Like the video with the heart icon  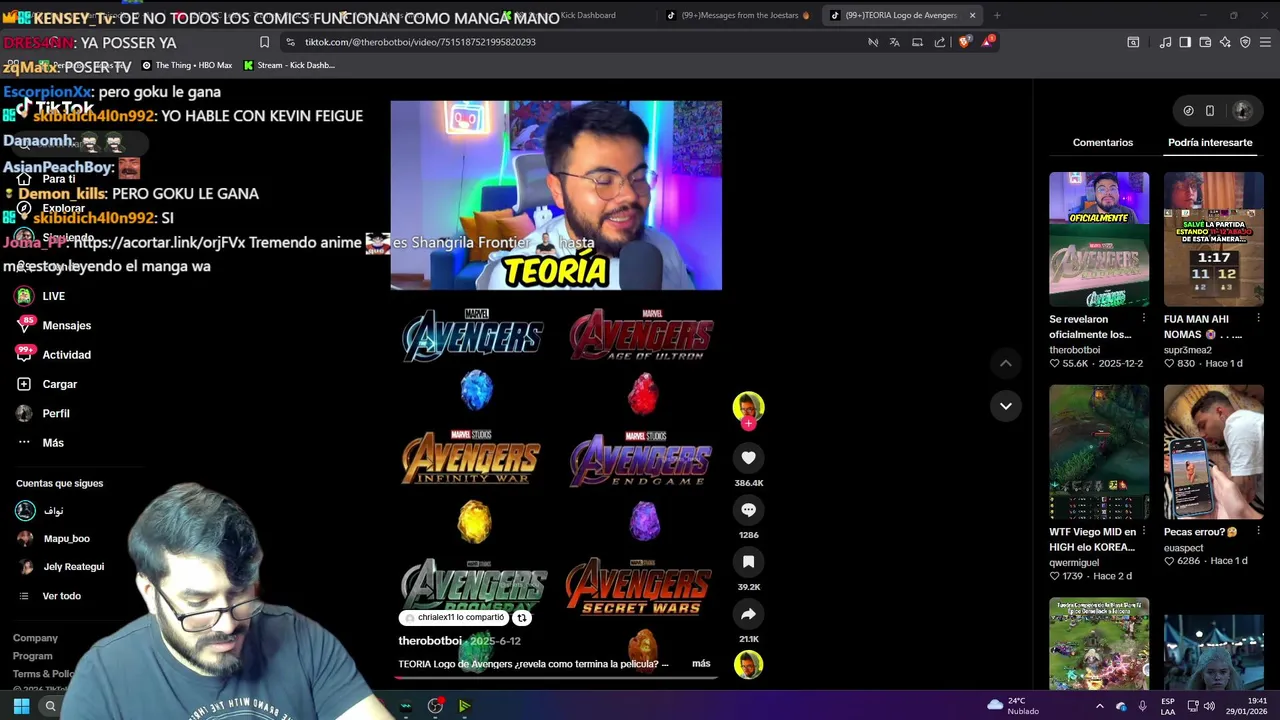[748, 457]
